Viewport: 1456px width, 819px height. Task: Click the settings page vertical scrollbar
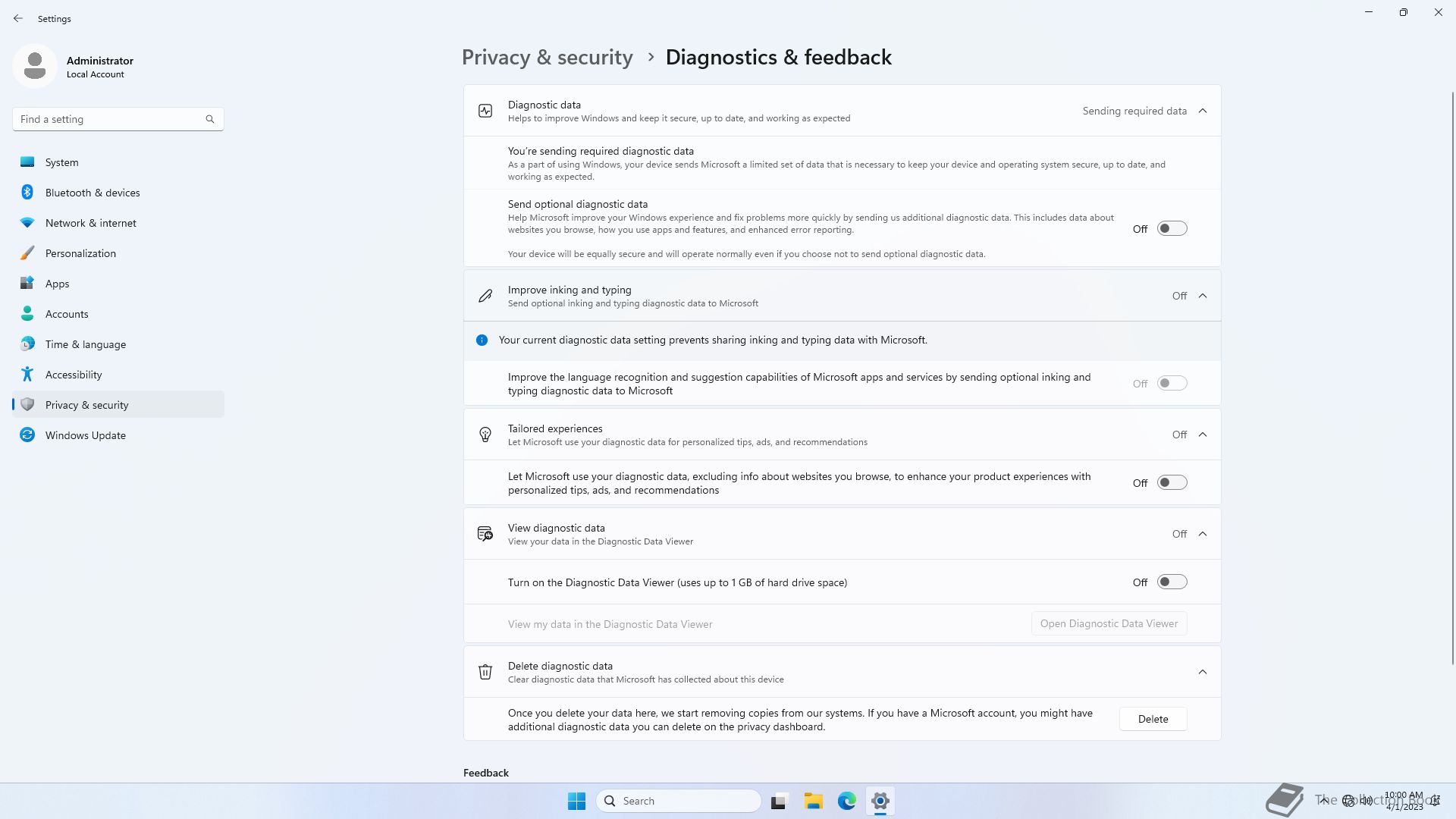1452,378
